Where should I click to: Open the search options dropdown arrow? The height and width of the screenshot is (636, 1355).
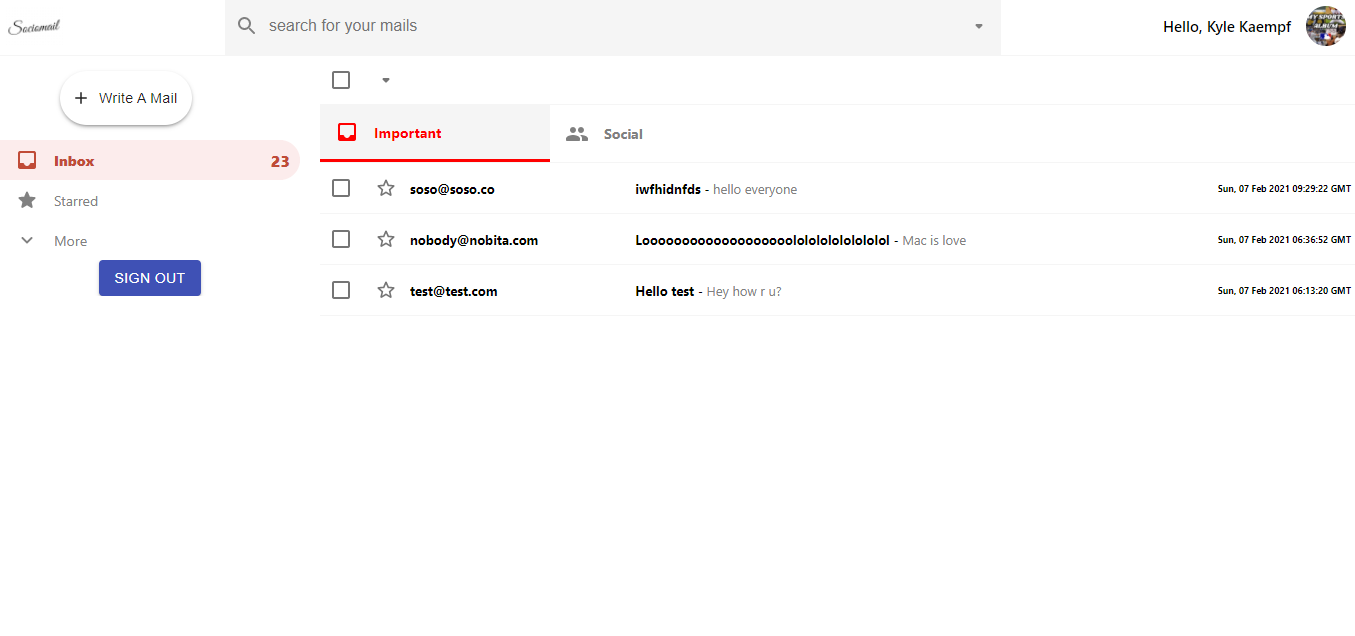979,27
